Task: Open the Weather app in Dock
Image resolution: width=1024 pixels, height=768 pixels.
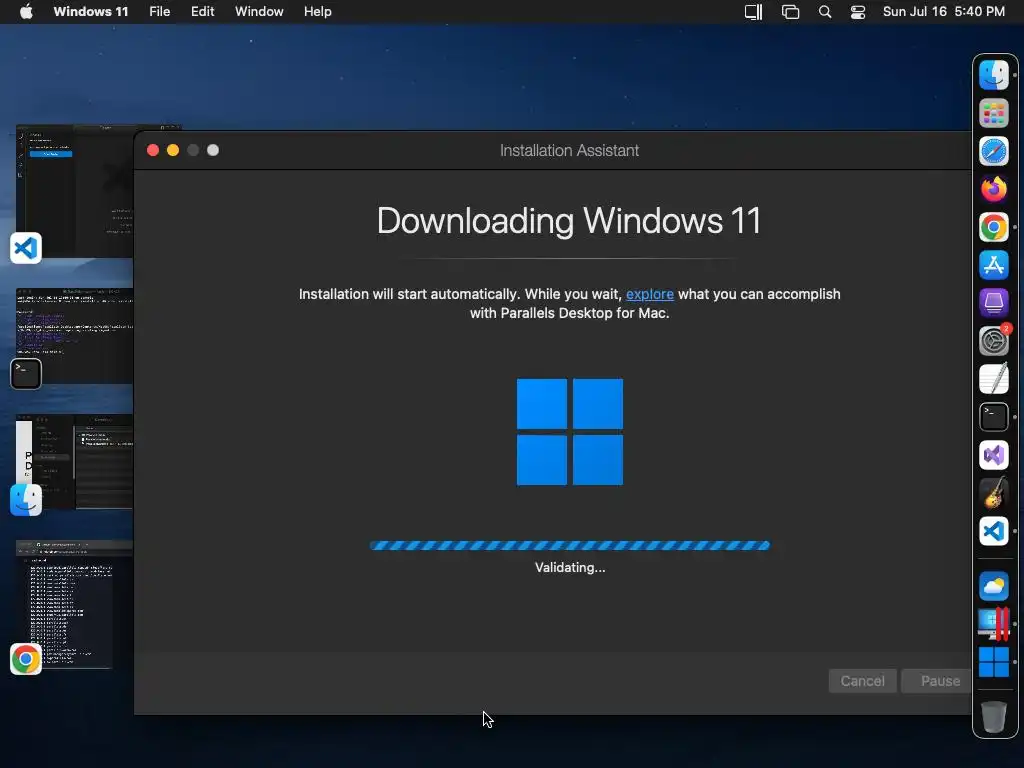Action: click(x=993, y=586)
